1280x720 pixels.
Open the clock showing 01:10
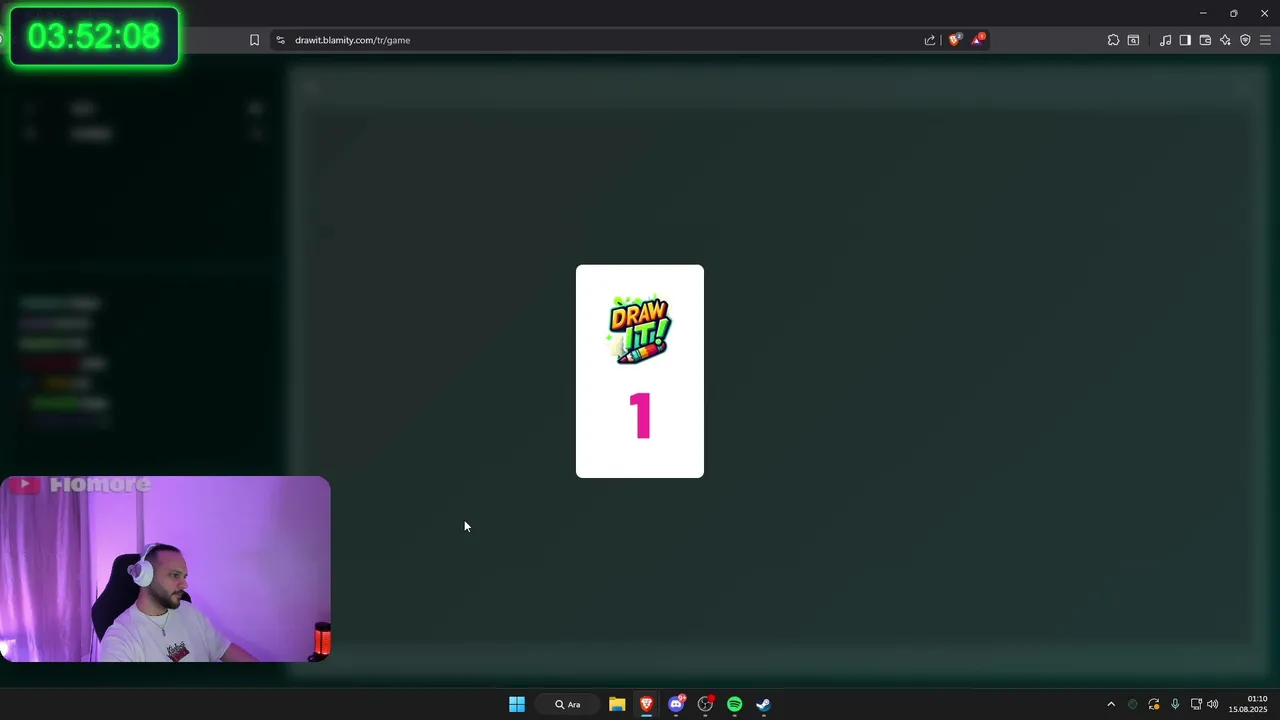pyautogui.click(x=1248, y=704)
